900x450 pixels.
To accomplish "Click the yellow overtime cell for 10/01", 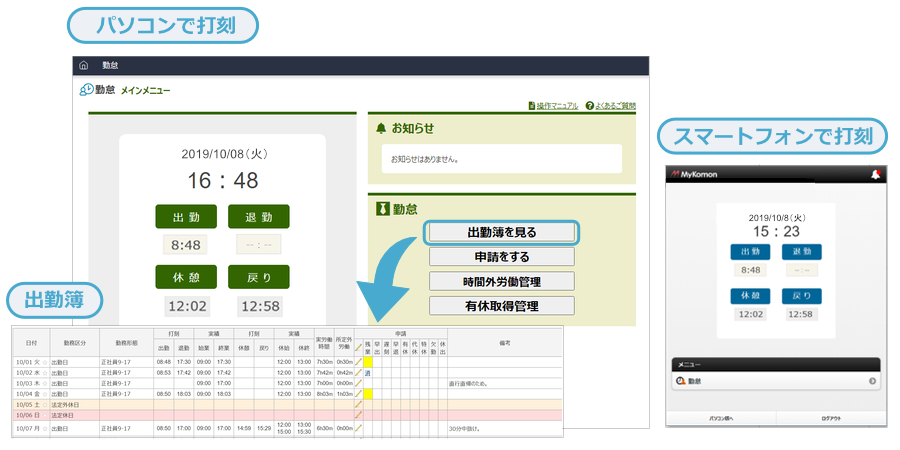I will pyautogui.click(x=368, y=361).
